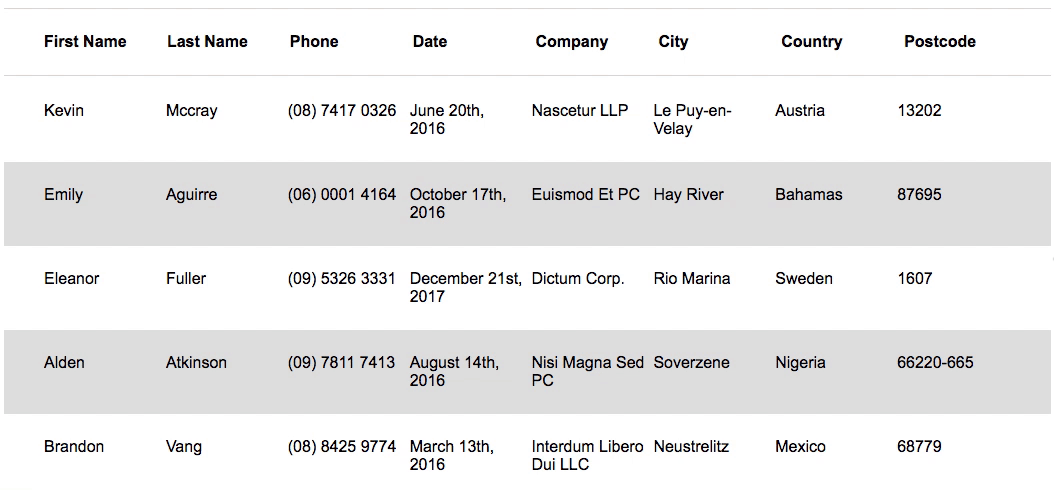Sort by the Postcode column header

click(940, 41)
